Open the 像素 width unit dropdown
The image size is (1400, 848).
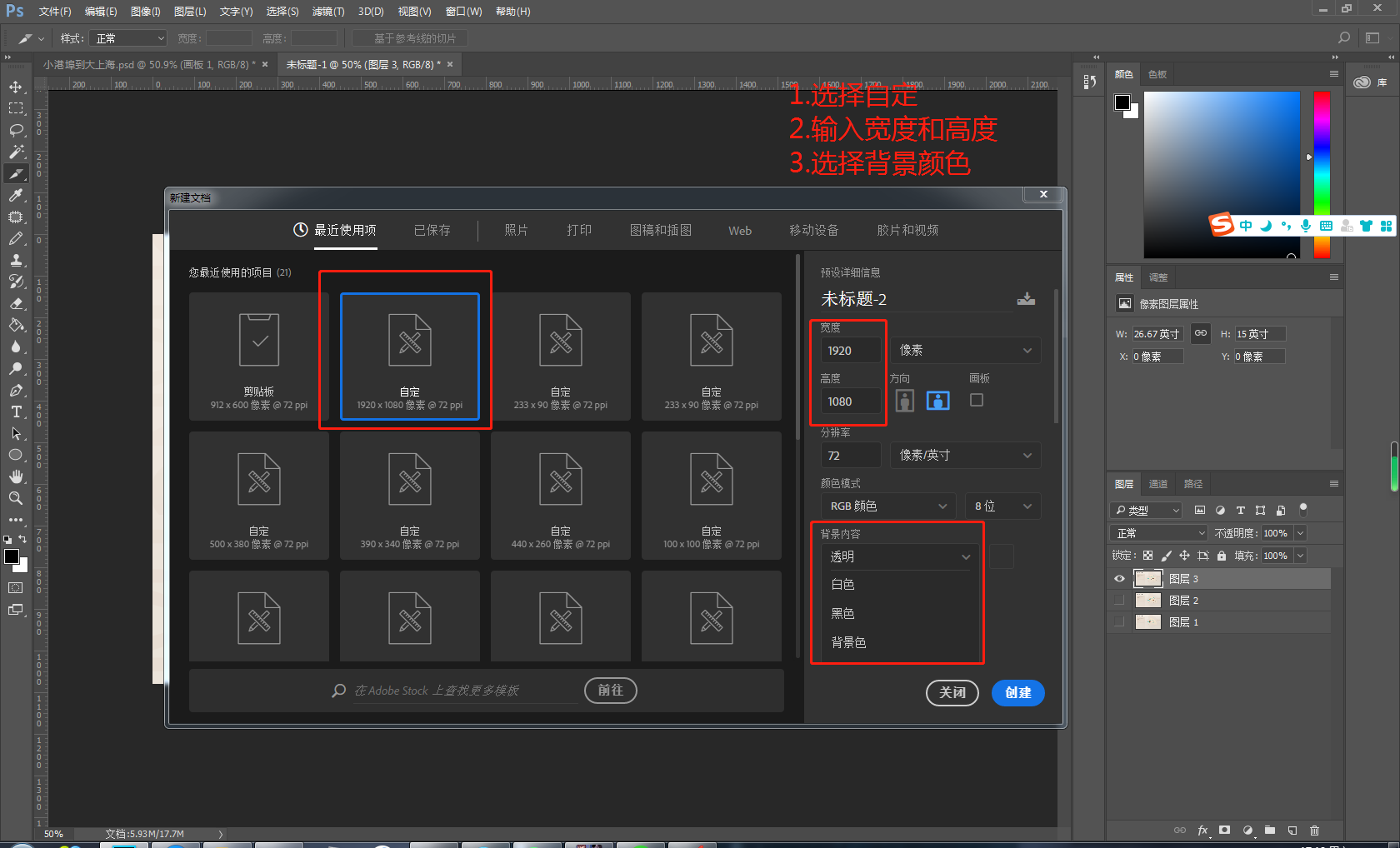pos(966,351)
